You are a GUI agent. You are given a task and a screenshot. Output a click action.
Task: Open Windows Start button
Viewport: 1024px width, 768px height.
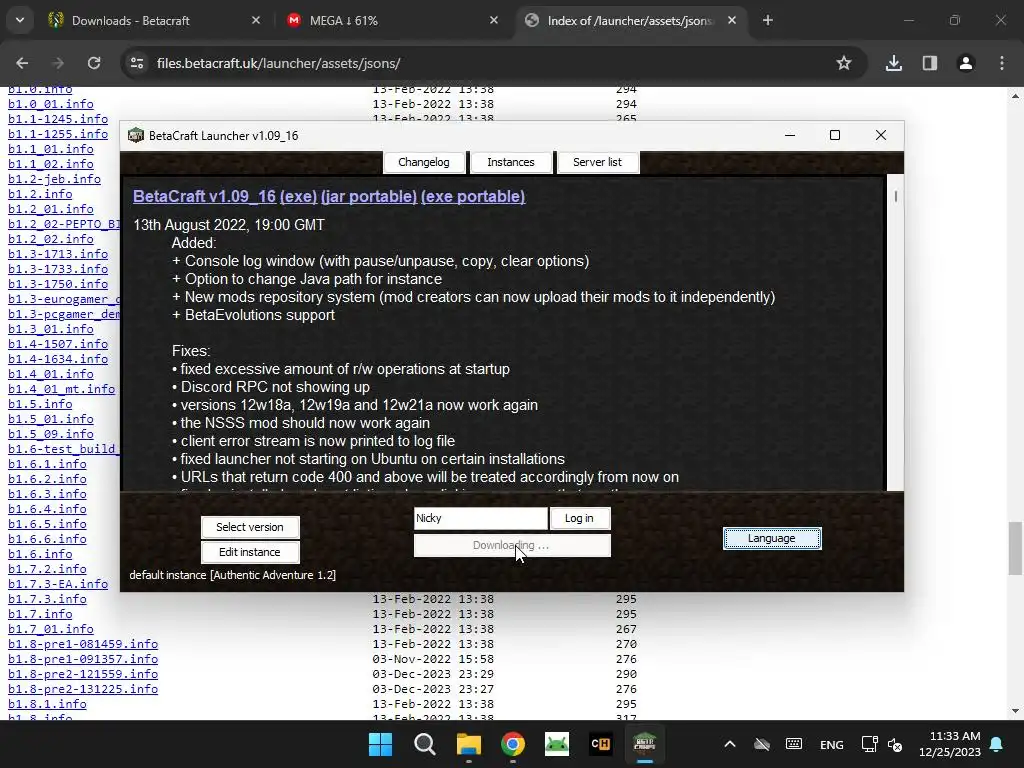[x=380, y=744]
